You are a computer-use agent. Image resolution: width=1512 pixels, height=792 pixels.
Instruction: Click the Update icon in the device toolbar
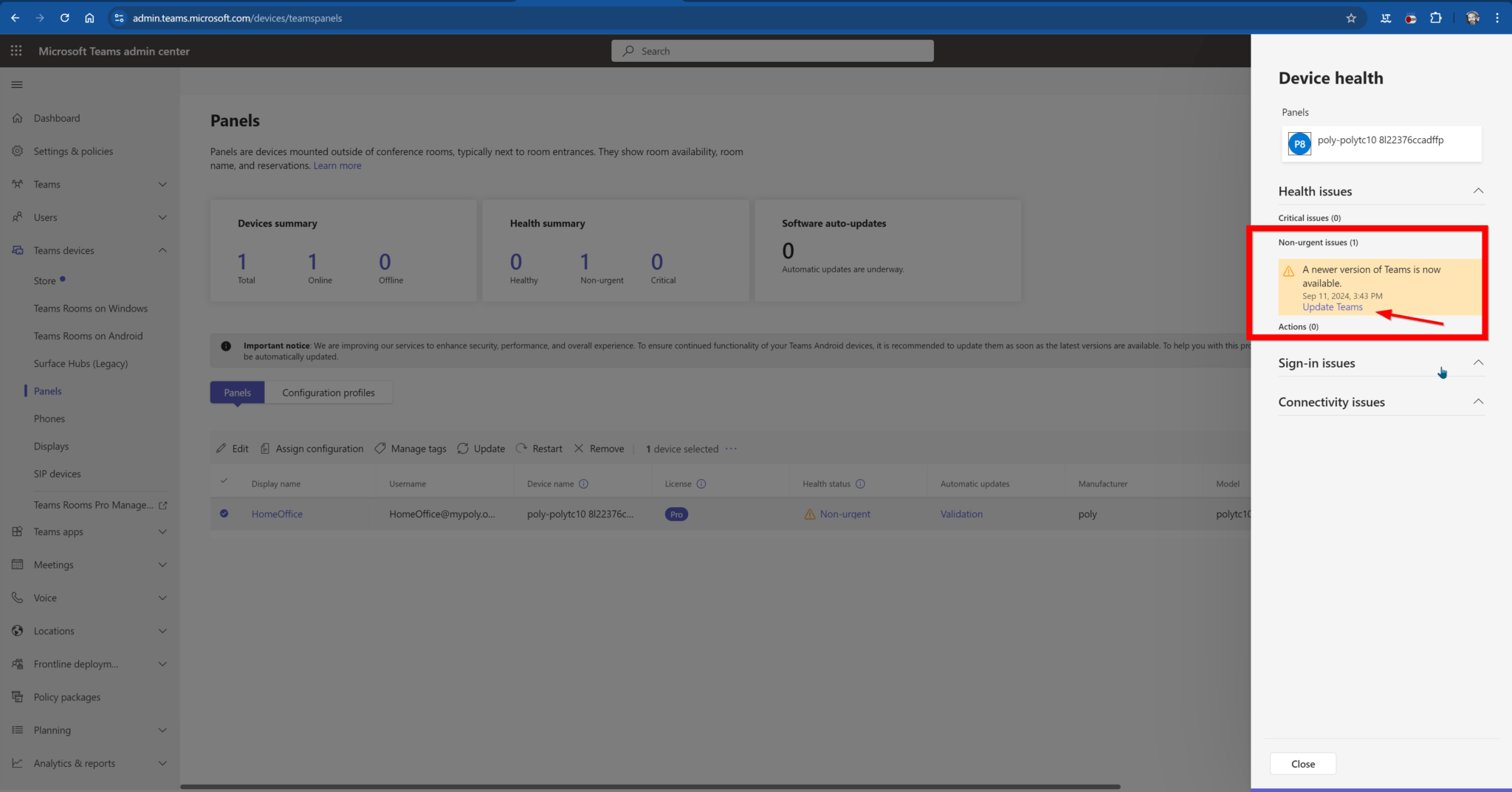coord(463,448)
